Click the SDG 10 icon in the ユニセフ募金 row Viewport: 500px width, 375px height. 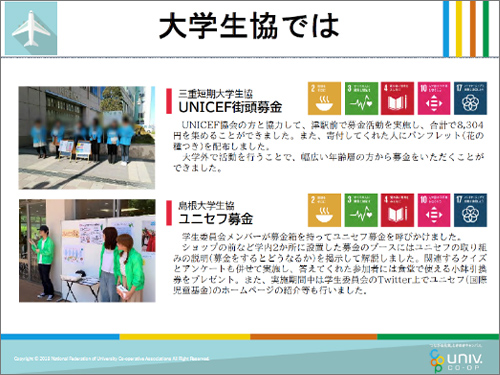[x=434, y=210]
